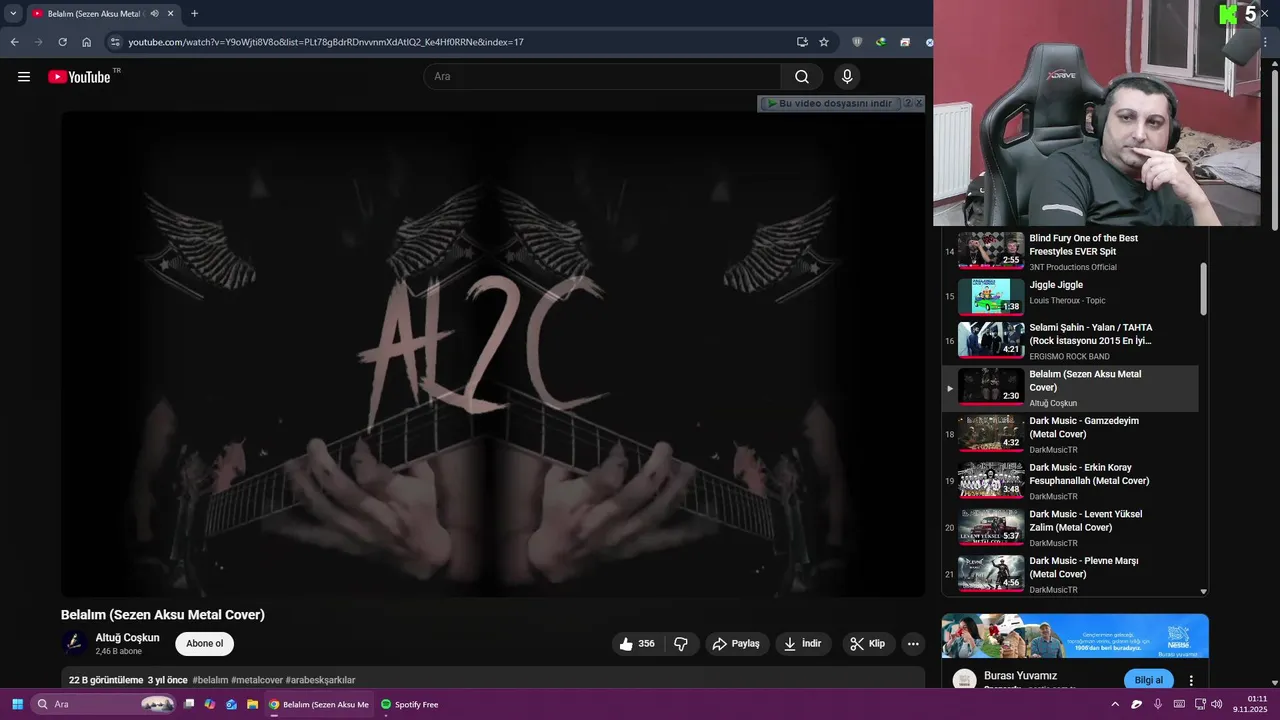The image size is (1280, 720).
Task: Open Task View on taskbar
Action: pos(189,704)
